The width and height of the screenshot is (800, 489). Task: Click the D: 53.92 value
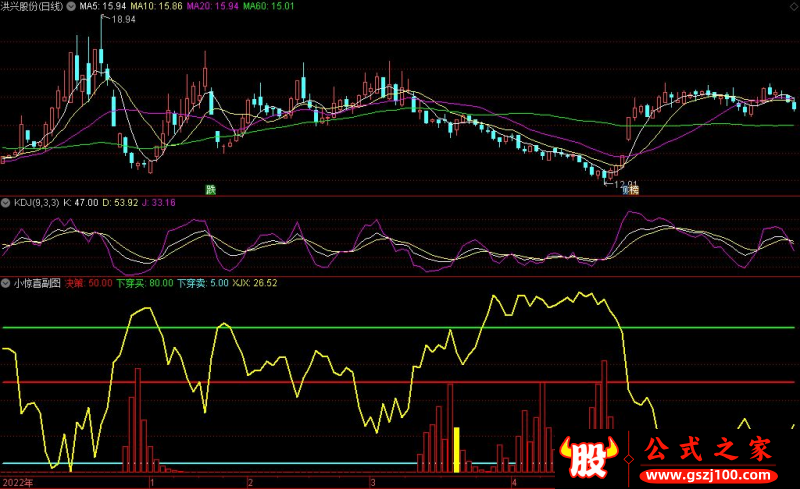pyautogui.click(x=120, y=203)
